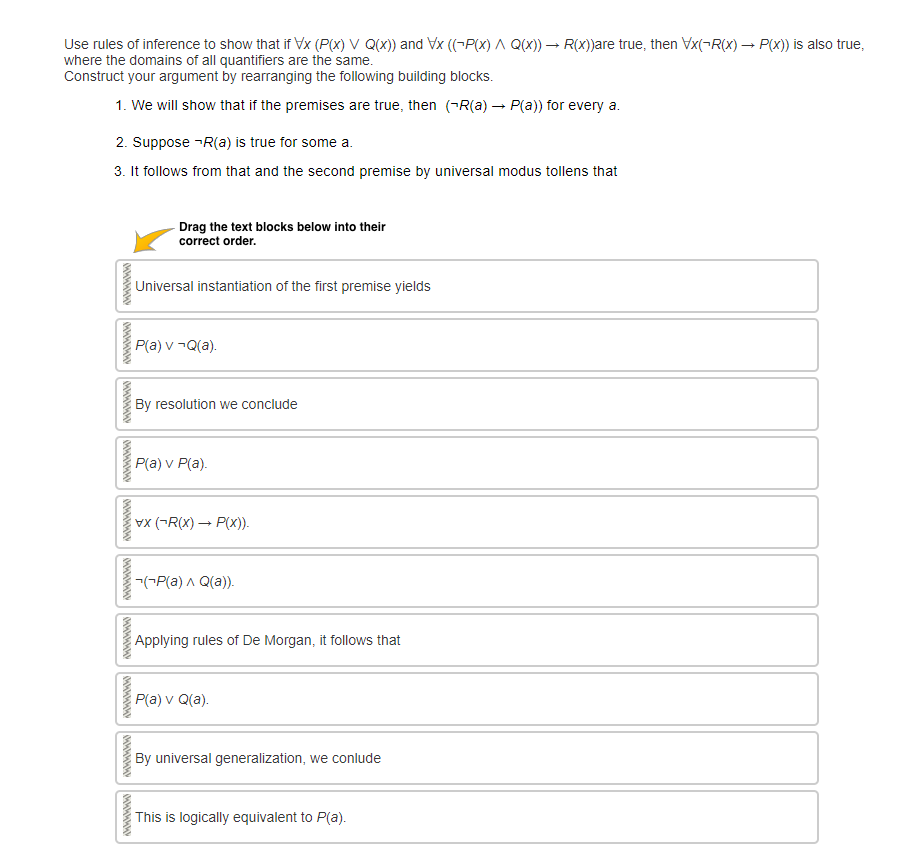Select the 'P(a) ∨ ¬Q(a)' text block
The image size is (903, 858).
[467, 345]
